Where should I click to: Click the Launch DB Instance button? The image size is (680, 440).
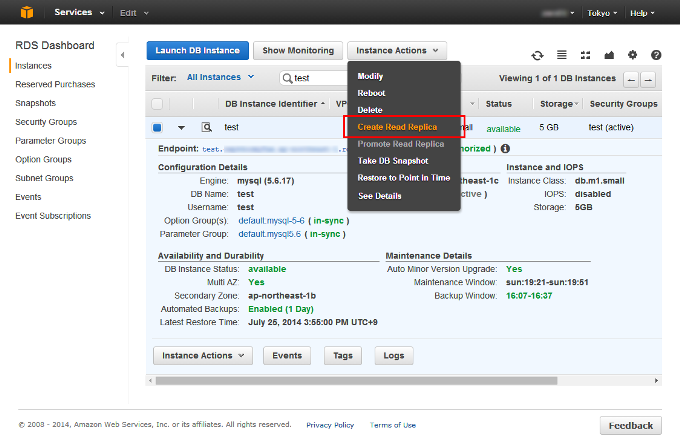(x=198, y=51)
